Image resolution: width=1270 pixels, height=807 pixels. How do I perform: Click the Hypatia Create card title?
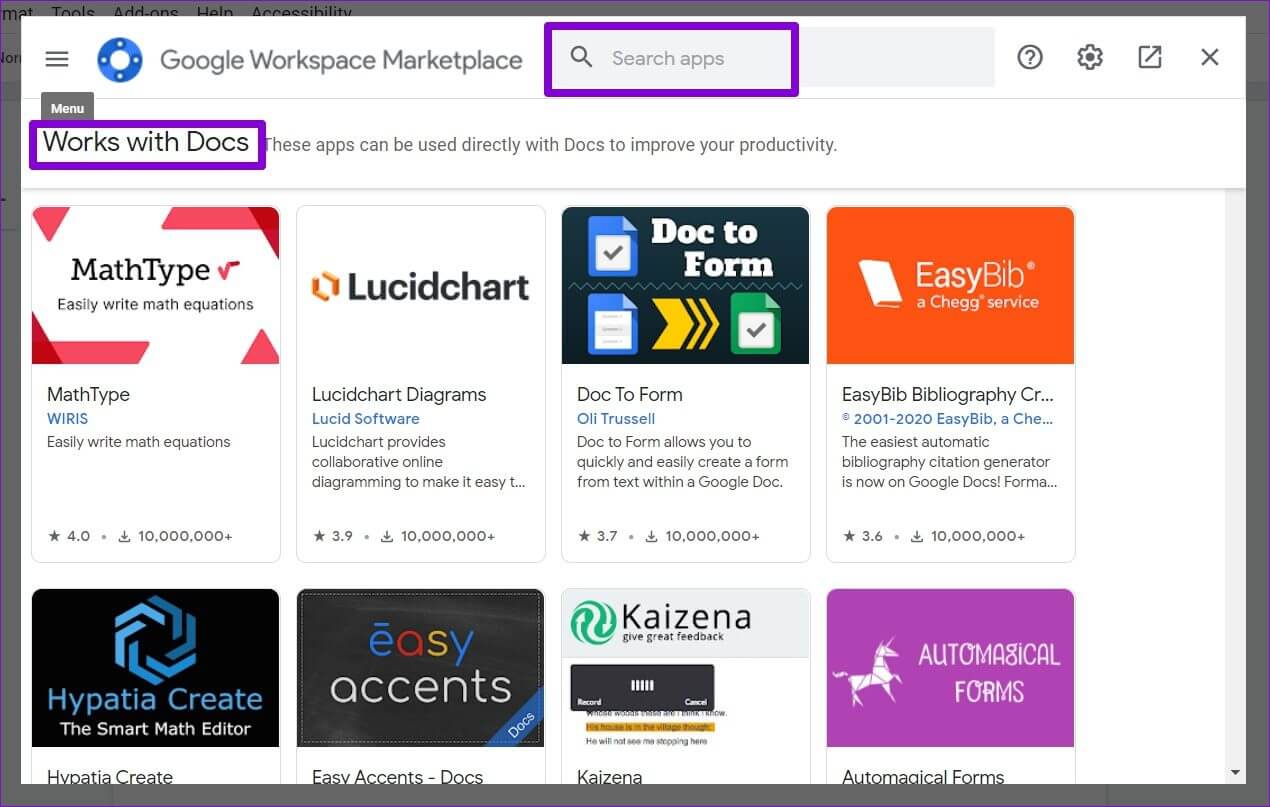pyautogui.click(x=110, y=777)
